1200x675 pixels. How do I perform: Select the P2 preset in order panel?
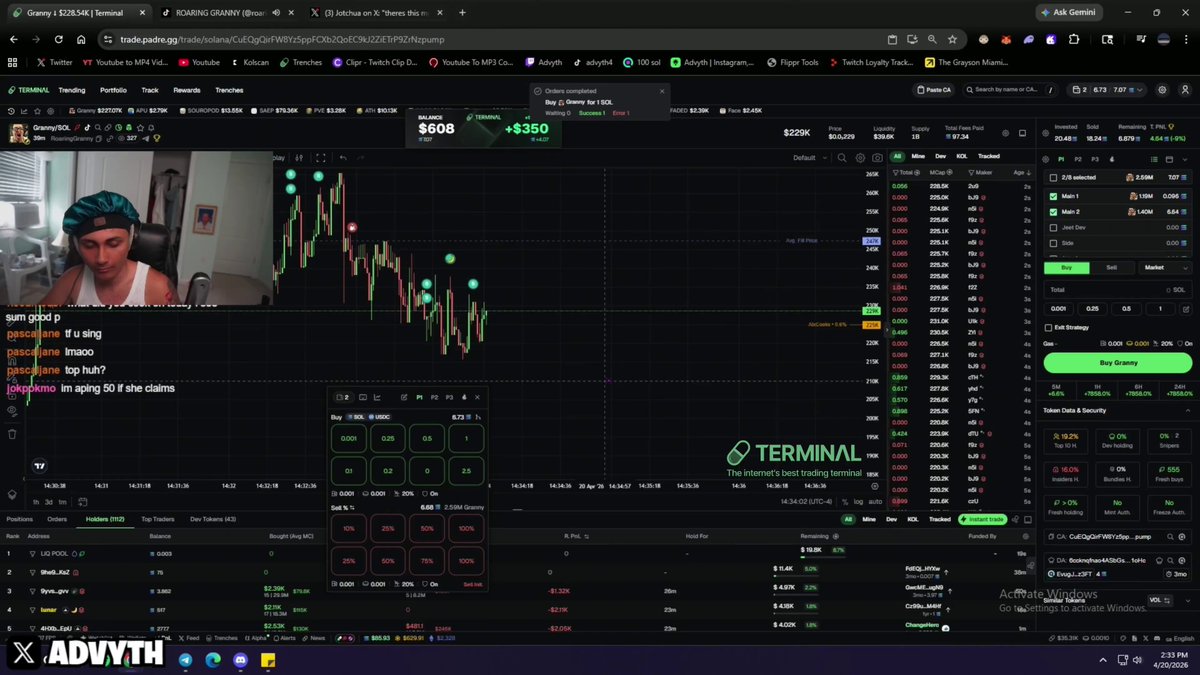pyautogui.click(x=1077, y=159)
